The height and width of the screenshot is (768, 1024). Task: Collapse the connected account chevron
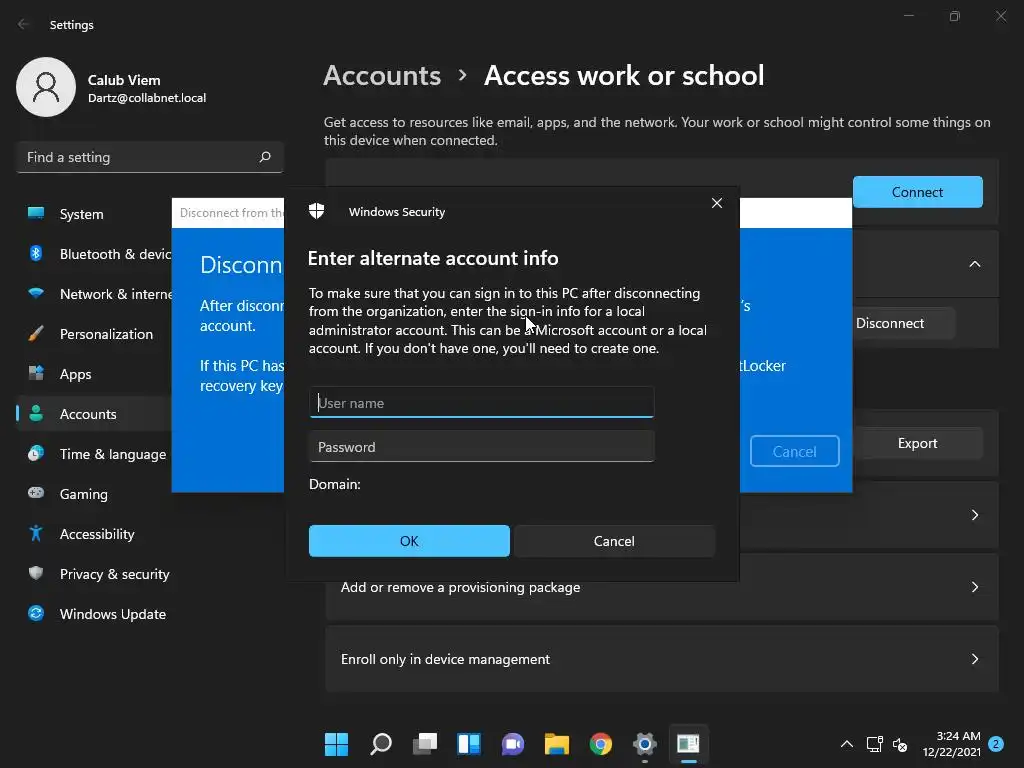(974, 264)
